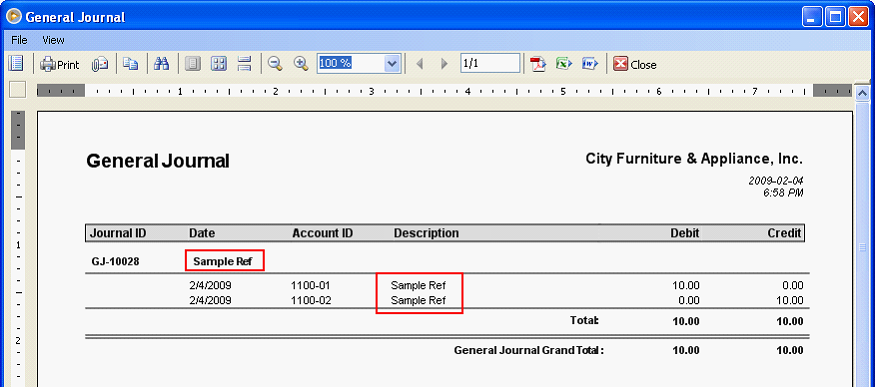This screenshot has width=876, height=388.
Task: Click City Furniture & Appliance, Inc. heading
Action: coord(694,159)
